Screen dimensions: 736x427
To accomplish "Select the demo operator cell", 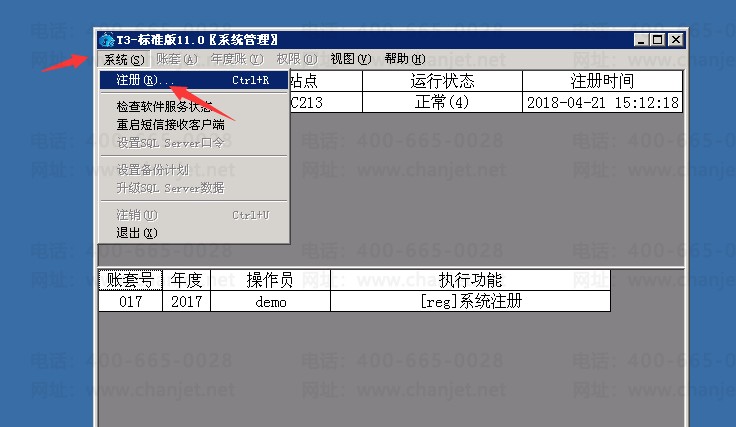I will [270, 301].
